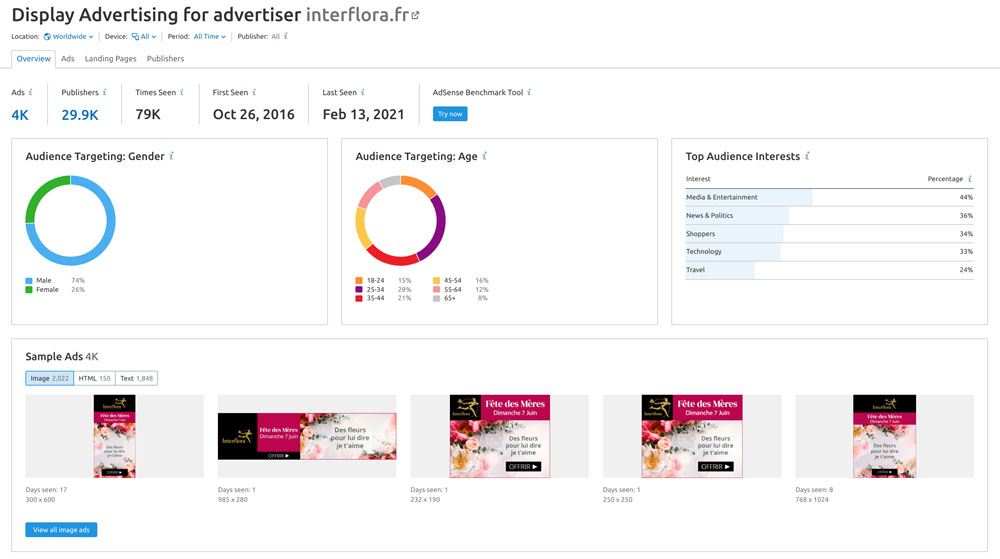This screenshot has height=559, width=1000.
Task: Click the Interest column header
Action: [x=698, y=179]
